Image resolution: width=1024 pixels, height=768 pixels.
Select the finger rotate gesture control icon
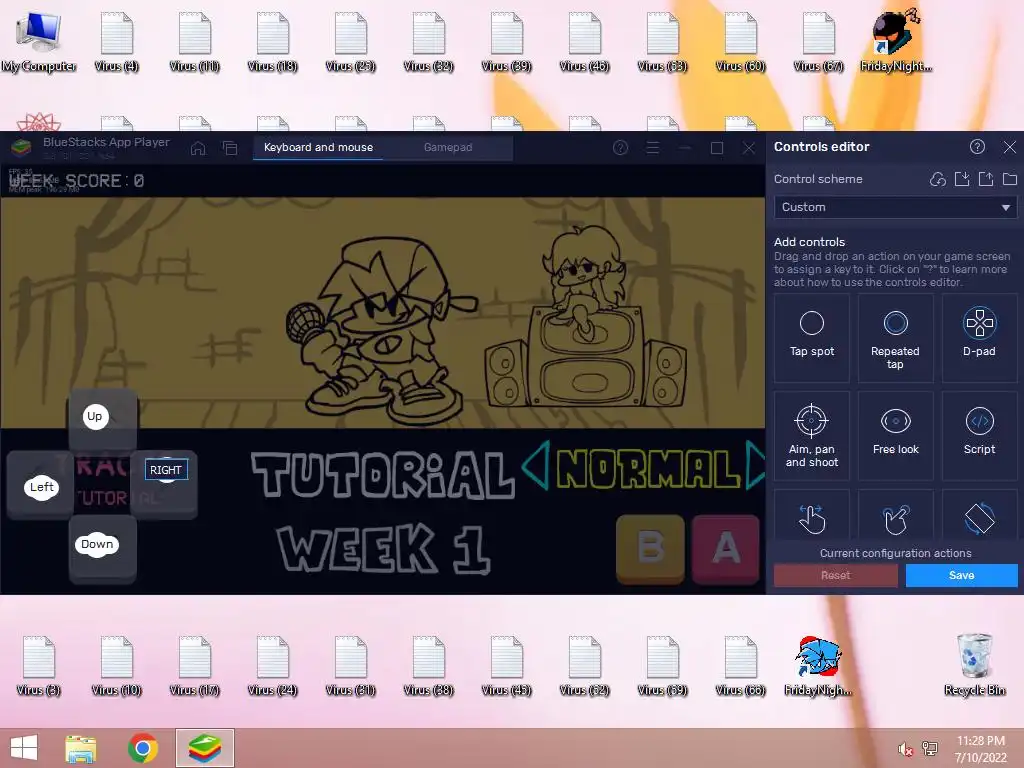point(895,519)
